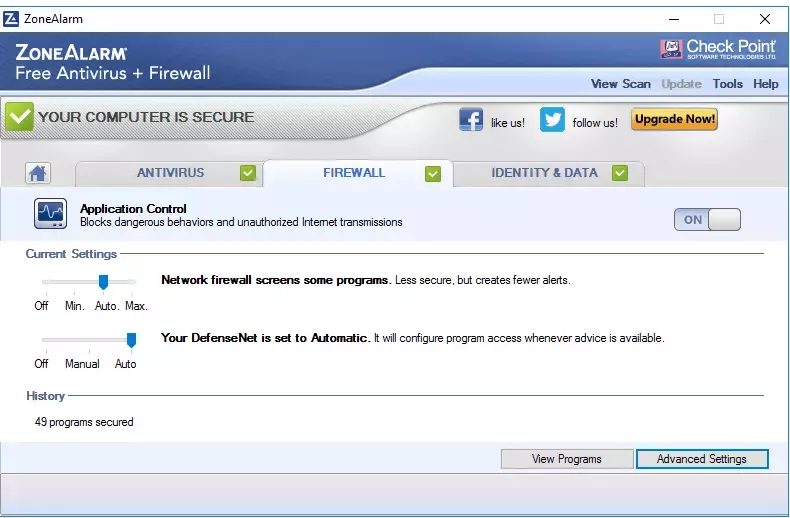Click the follow us! link

point(595,123)
